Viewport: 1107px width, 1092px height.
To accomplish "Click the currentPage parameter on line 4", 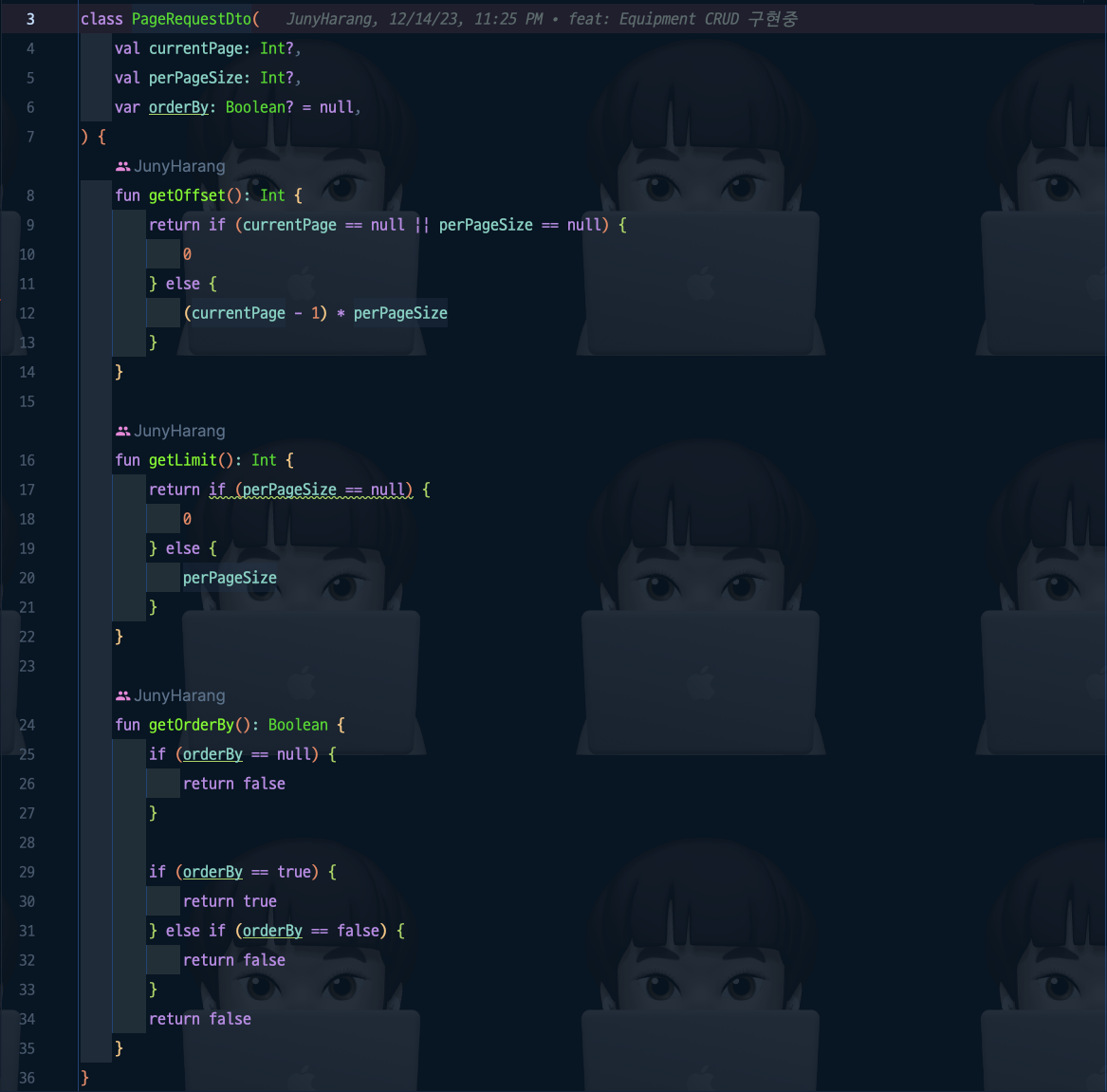I will pos(195,48).
